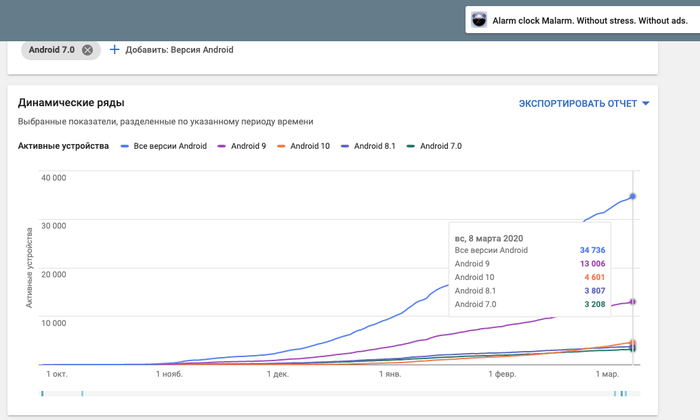Click the Экспортировать отчет text
Screen dimensions: 700x420
(x=577, y=103)
